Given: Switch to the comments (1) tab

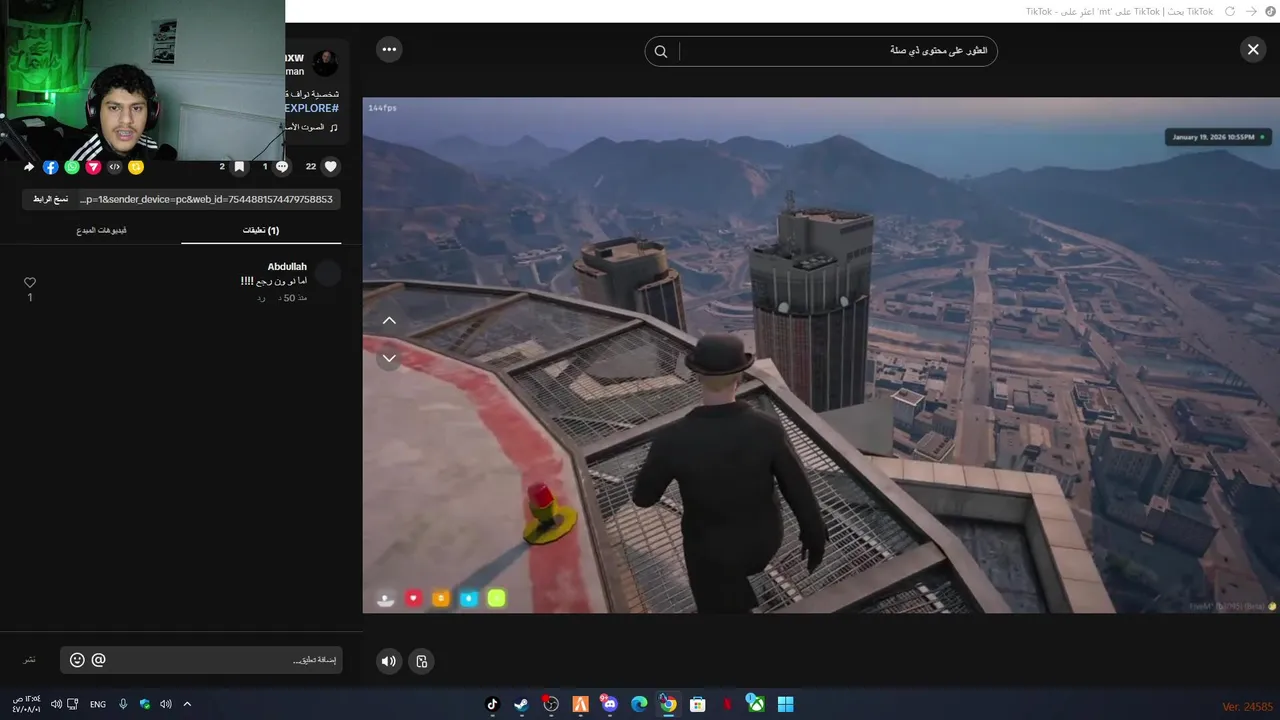Looking at the screenshot, I should click(x=261, y=231).
